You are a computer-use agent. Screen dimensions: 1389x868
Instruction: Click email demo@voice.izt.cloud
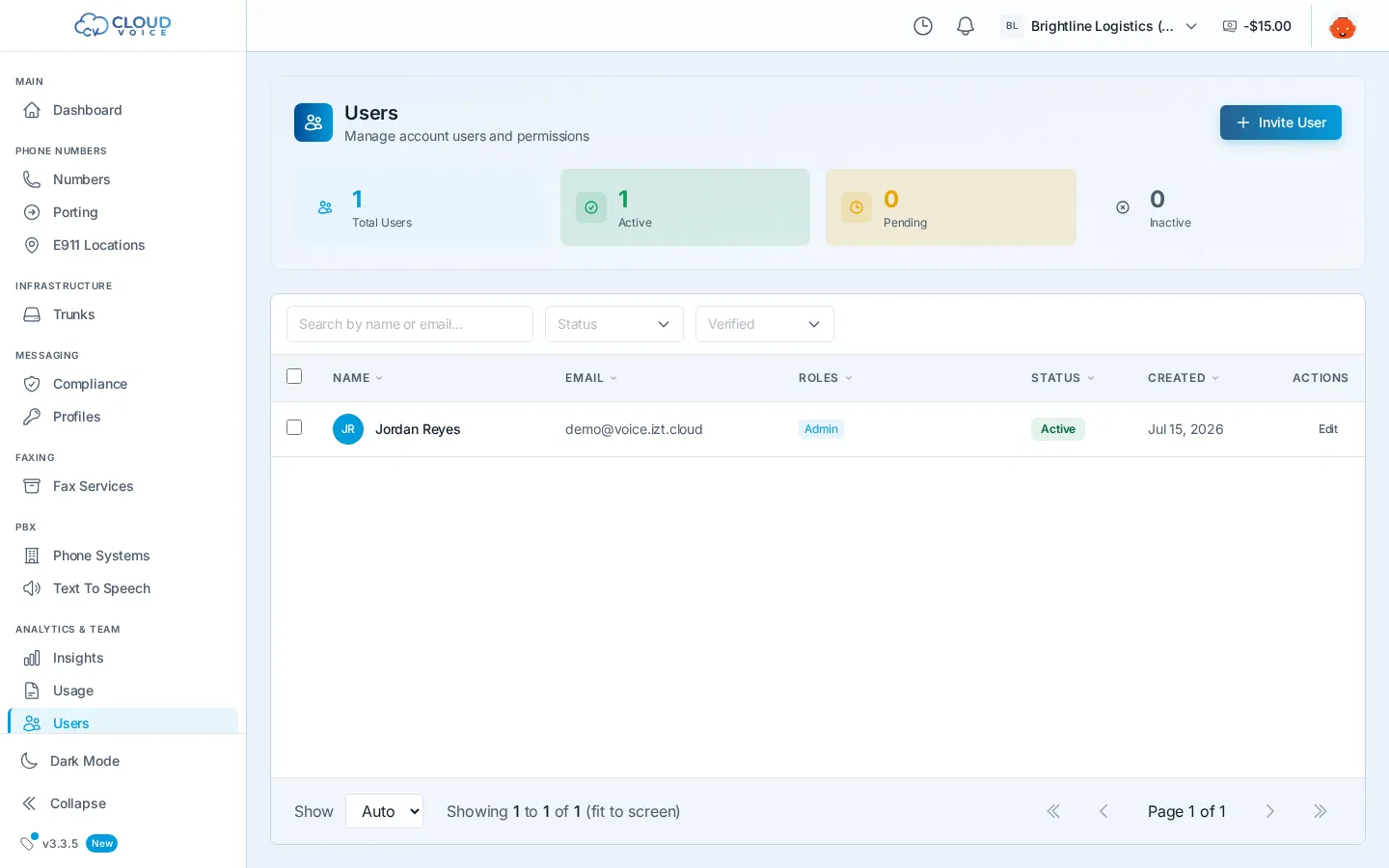pyautogui.click(x=634, y=429)
